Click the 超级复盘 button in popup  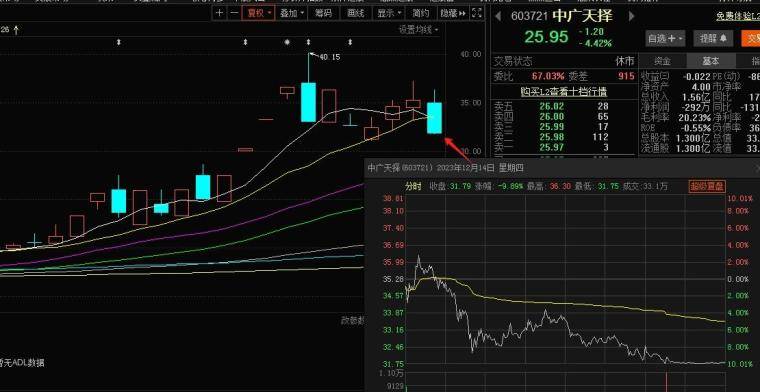click(707, 186)
